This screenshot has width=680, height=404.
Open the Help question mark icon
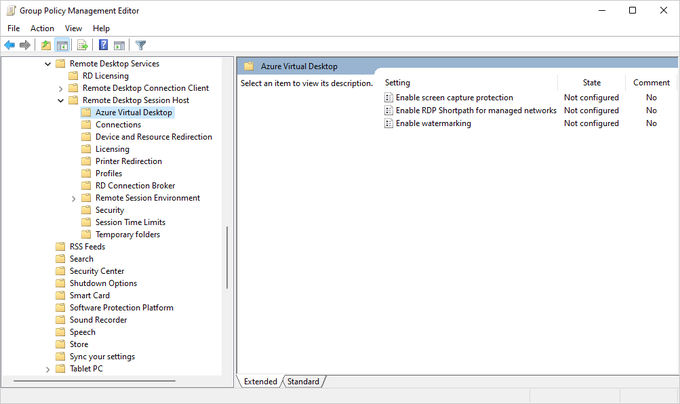tap(103, 44)
